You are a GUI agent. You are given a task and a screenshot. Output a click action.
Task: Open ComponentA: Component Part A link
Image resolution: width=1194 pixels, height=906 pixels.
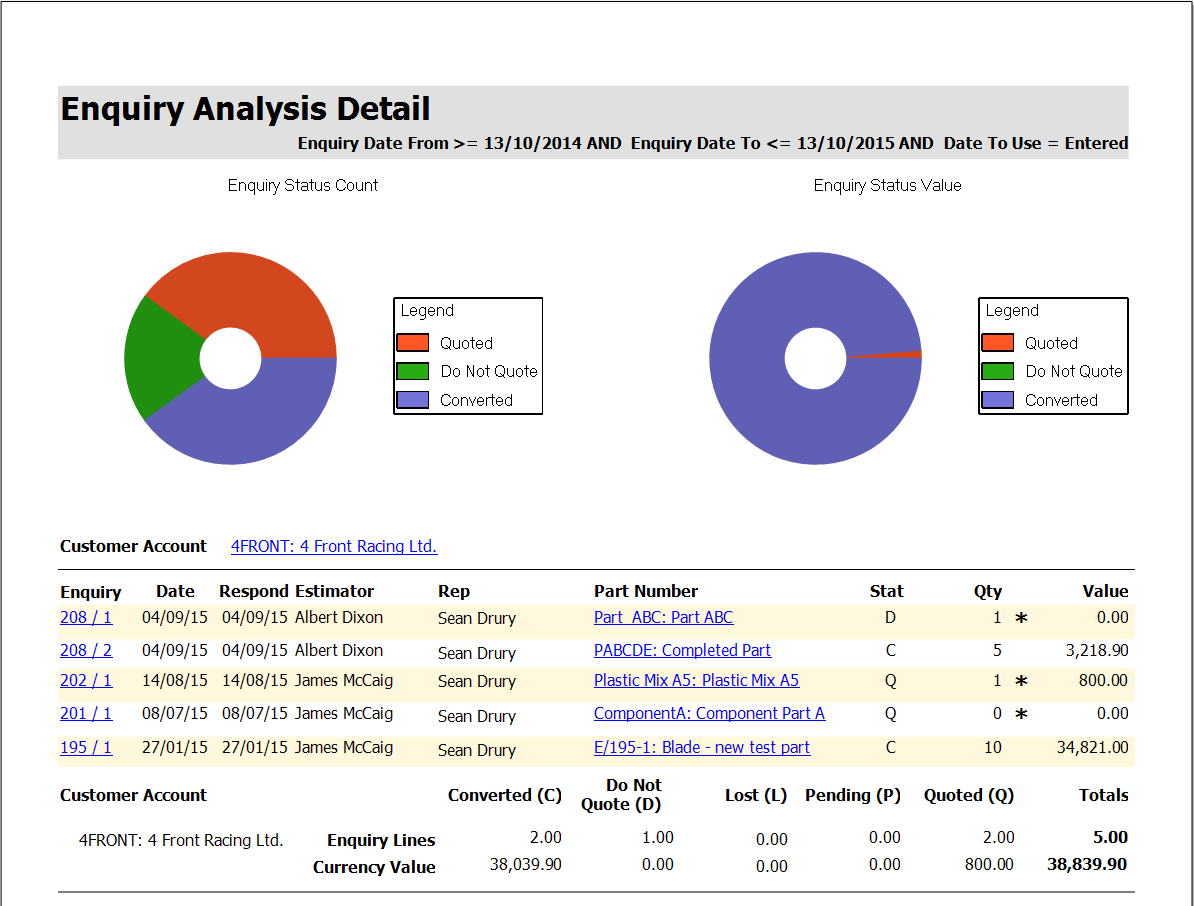click(709, 713)
